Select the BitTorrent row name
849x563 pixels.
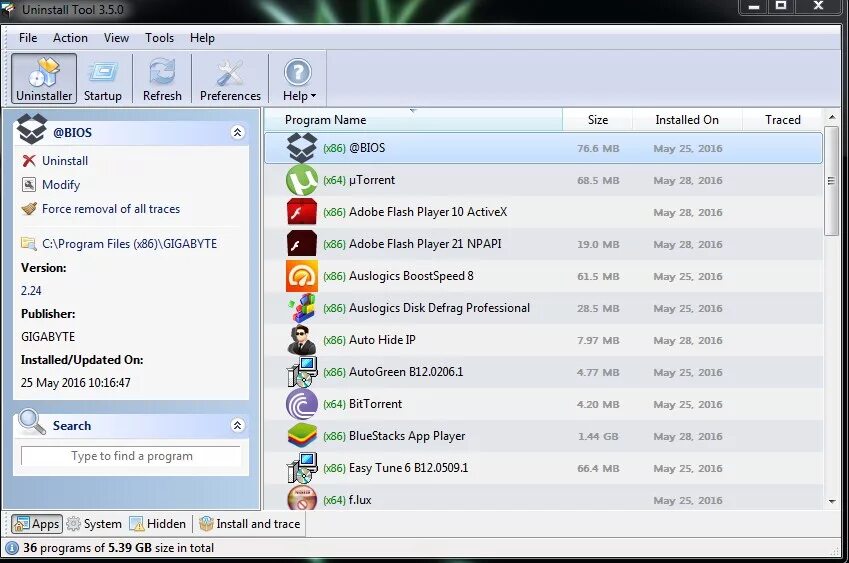[x=375, y=404]
